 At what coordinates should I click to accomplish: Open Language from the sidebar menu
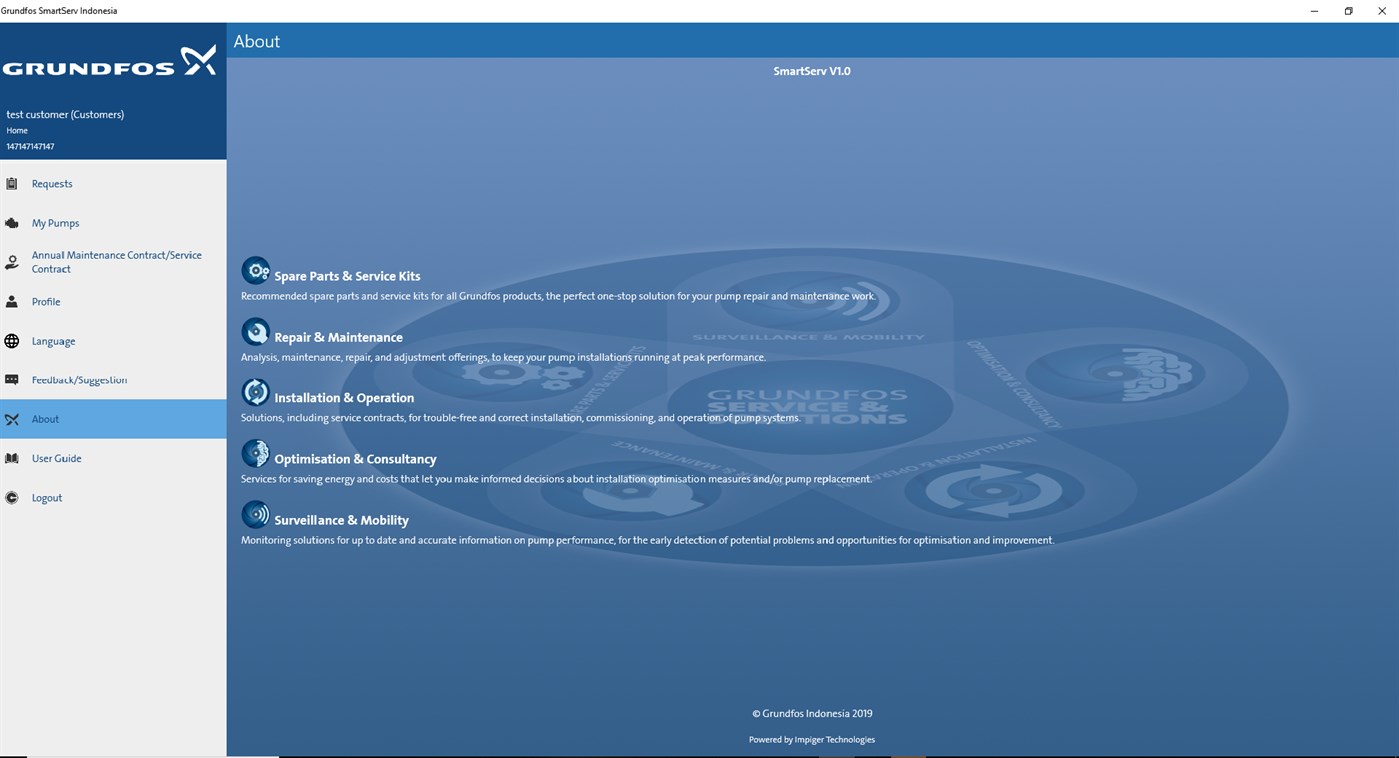tap(53, 340)
